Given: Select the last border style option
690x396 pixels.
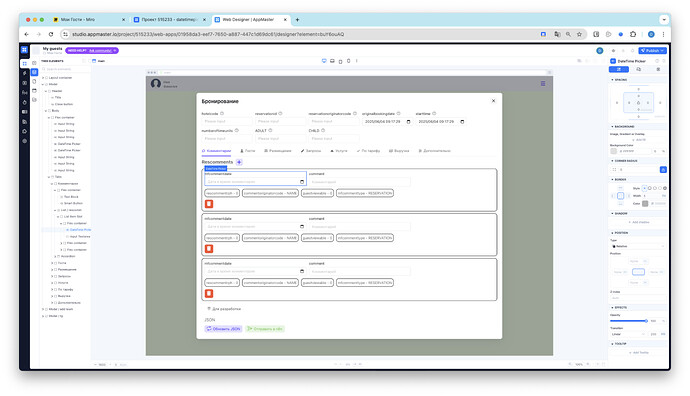Looking at the screenshot, I should [664, 188].
